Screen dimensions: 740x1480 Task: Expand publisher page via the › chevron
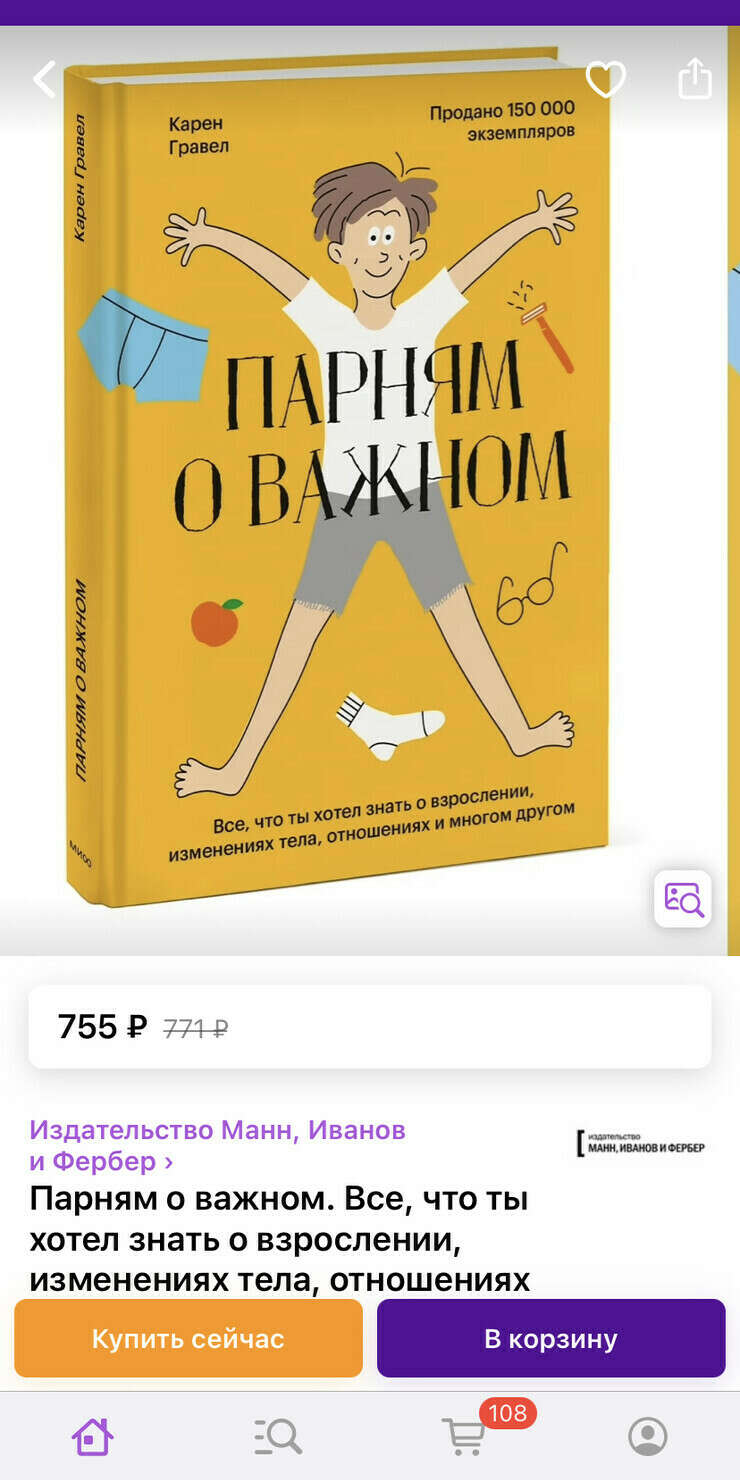[x=168, y=1162]
